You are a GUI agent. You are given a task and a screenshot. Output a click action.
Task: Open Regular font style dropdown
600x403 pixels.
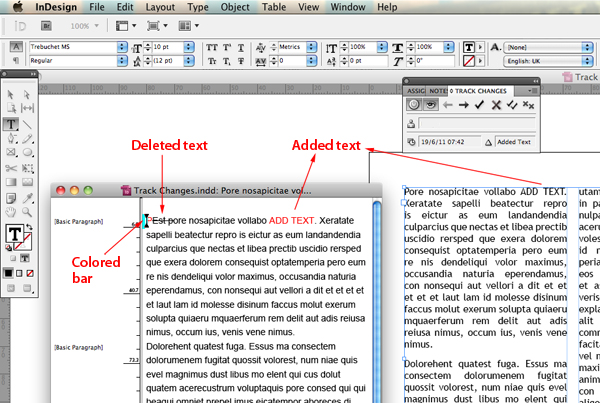(x=122, y=60)
